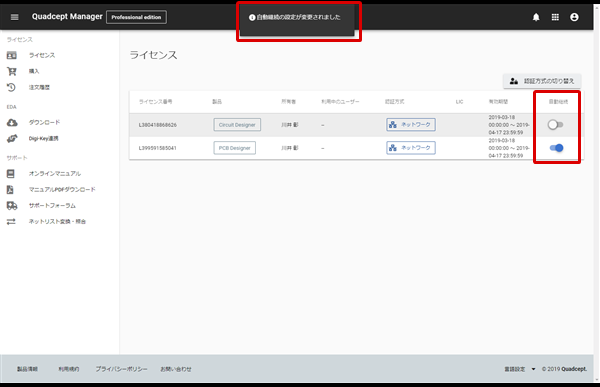Click the ライセンス page heading
Viewport: 600px width, 387px height.
tap(153, 55)
